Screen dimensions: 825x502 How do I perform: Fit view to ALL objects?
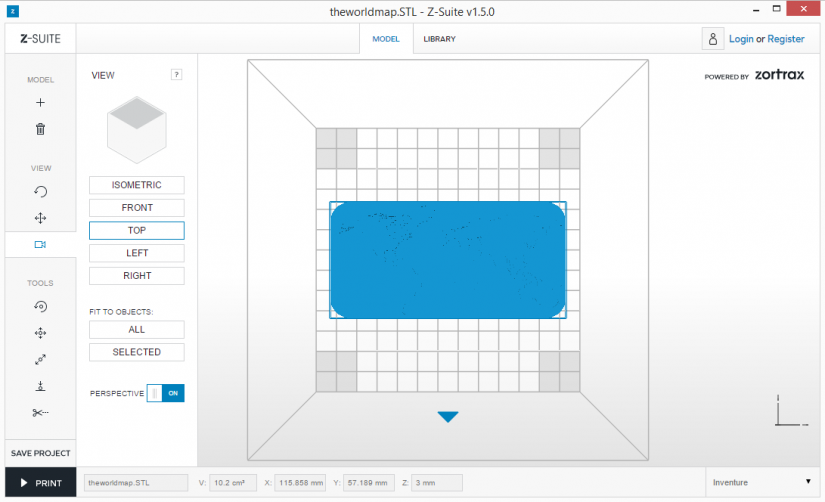point(137,329)
